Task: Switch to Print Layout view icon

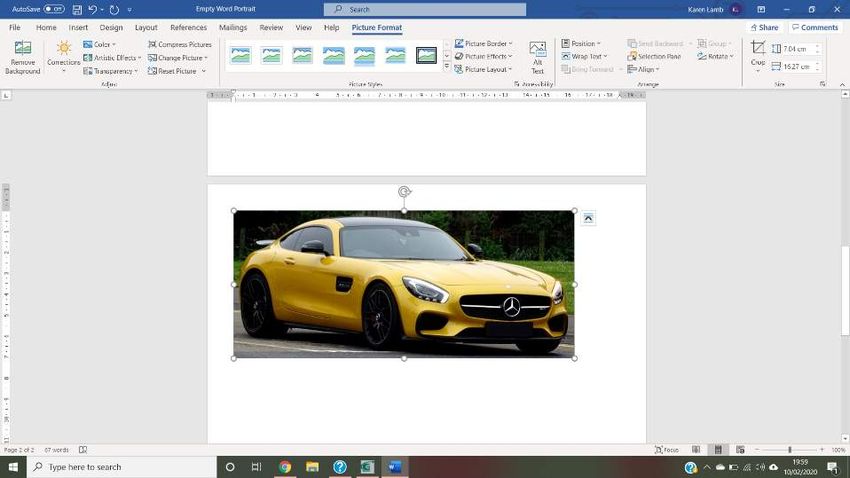Action: pos(718,449)
